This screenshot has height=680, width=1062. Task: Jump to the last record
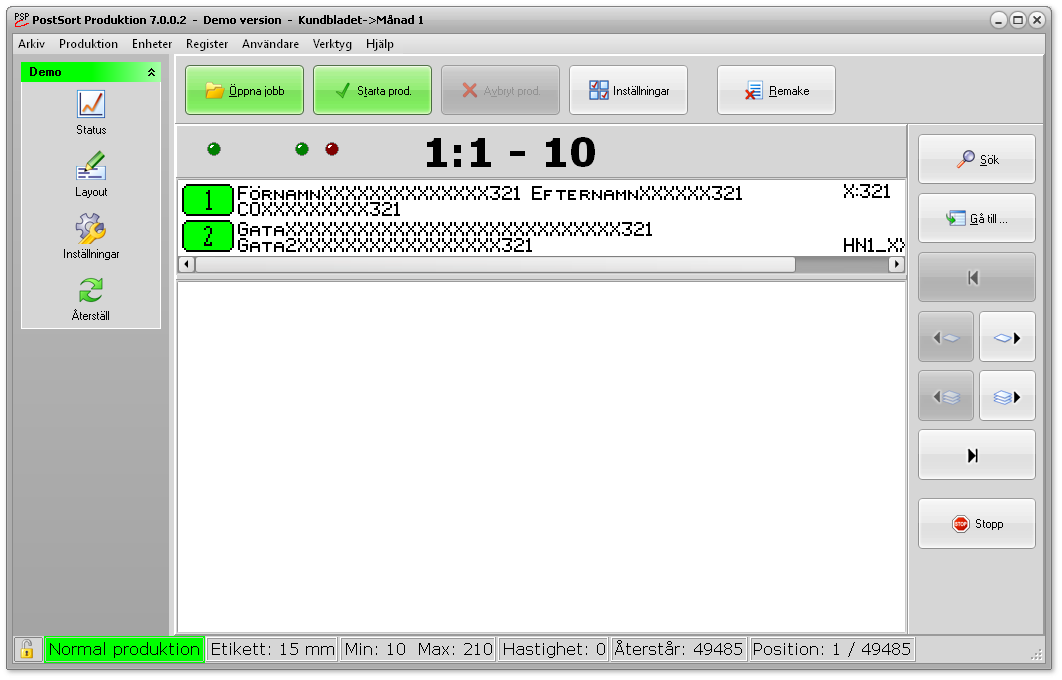(x=977, y=454)
